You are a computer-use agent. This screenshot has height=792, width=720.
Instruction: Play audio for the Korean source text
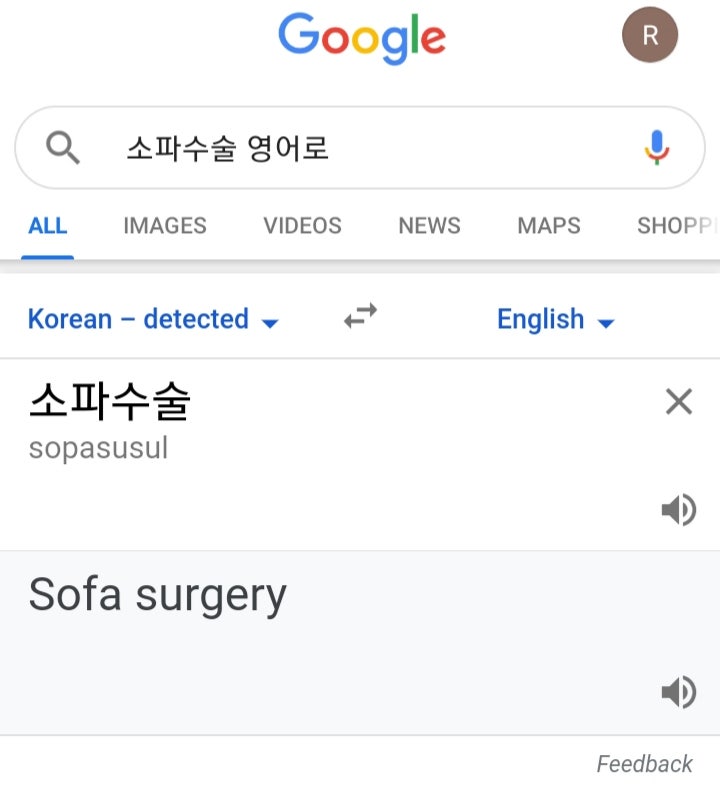(x=679, y=509)
